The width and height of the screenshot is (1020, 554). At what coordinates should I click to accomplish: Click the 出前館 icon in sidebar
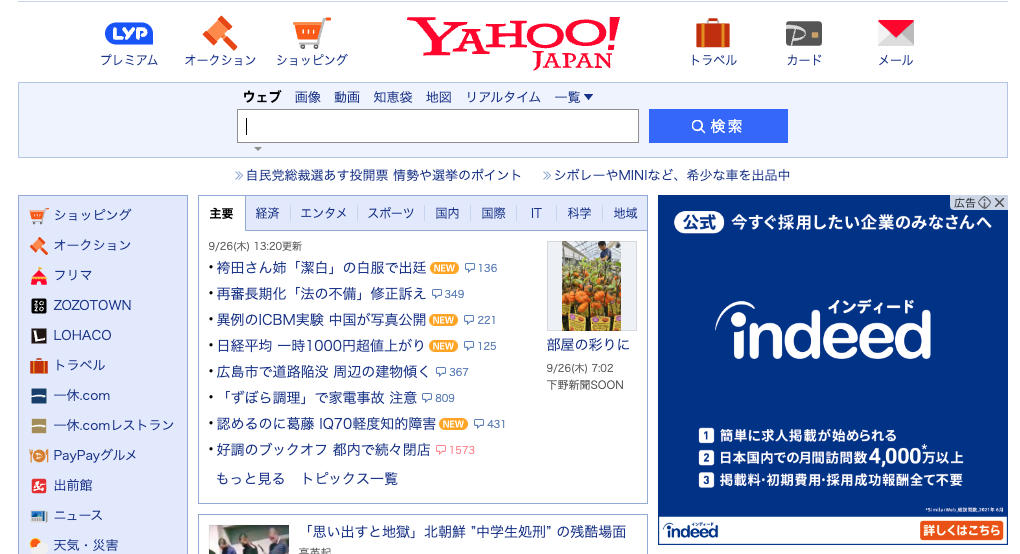point(39,486)
